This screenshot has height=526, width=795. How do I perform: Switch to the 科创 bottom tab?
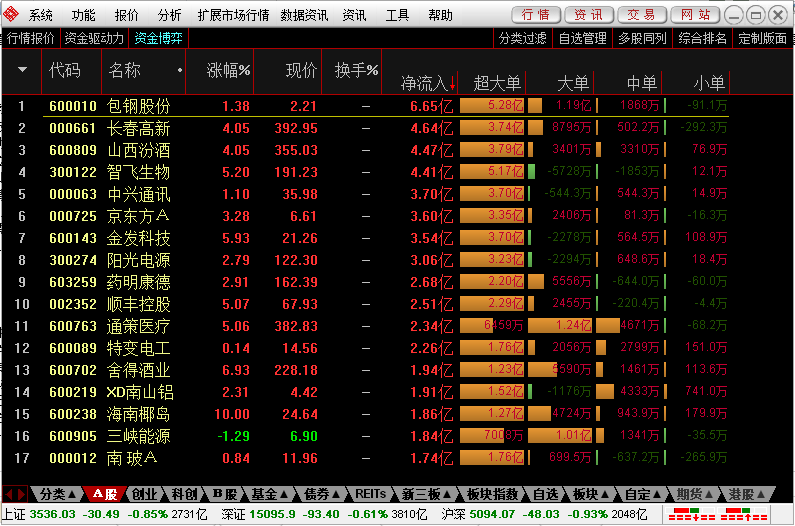click(x=184, y=494)
